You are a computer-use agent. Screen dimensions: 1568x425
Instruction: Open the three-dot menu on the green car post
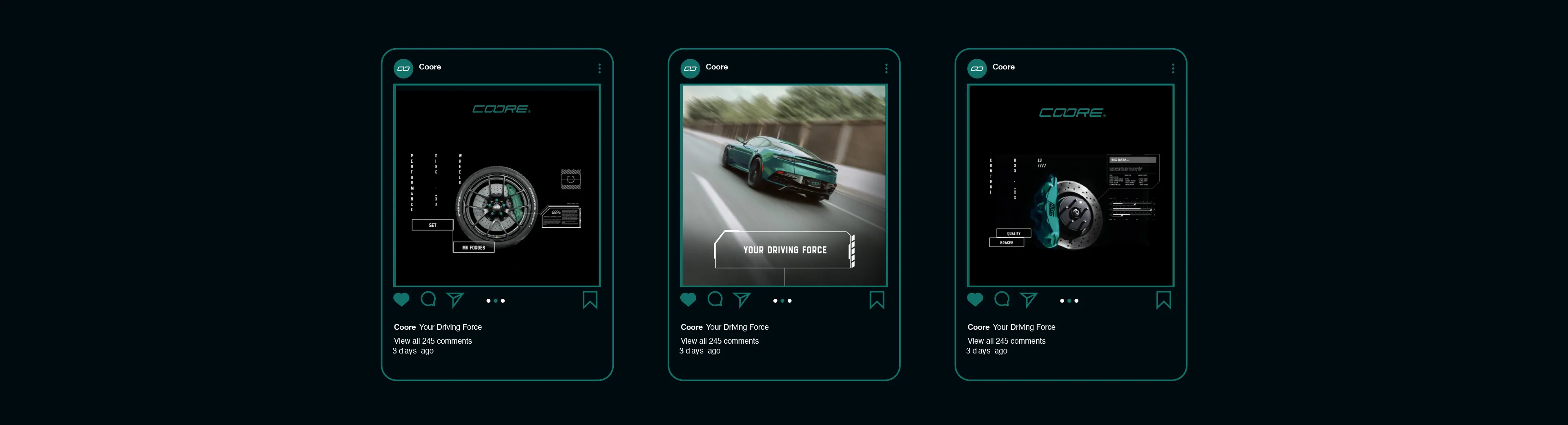886,68
